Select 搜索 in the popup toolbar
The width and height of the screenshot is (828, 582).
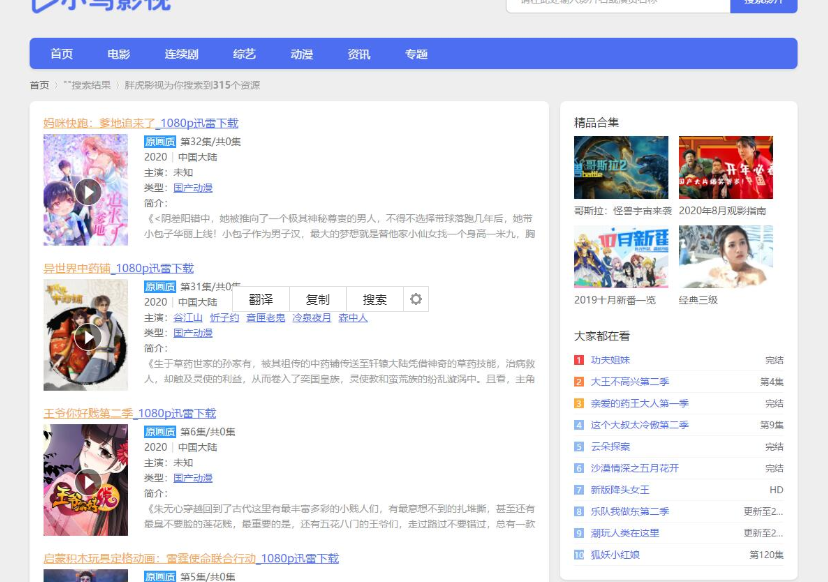click(x=375, y=299)
